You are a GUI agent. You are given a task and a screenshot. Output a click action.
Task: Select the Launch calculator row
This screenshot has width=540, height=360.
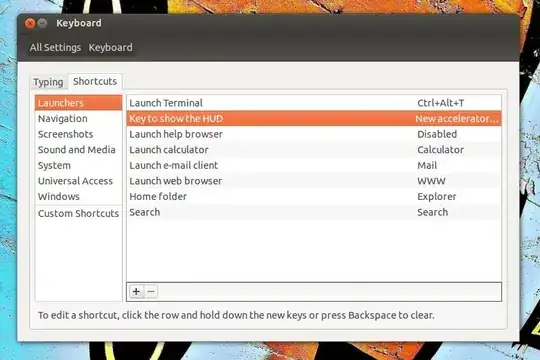[314, 150]
